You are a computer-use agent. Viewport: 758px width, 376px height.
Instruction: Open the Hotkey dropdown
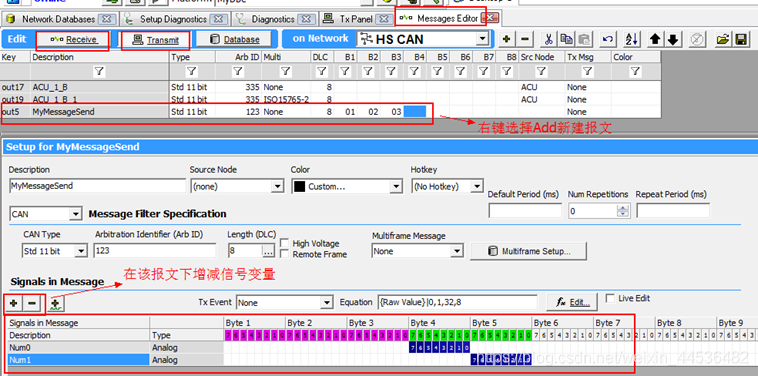coord(477,187)
